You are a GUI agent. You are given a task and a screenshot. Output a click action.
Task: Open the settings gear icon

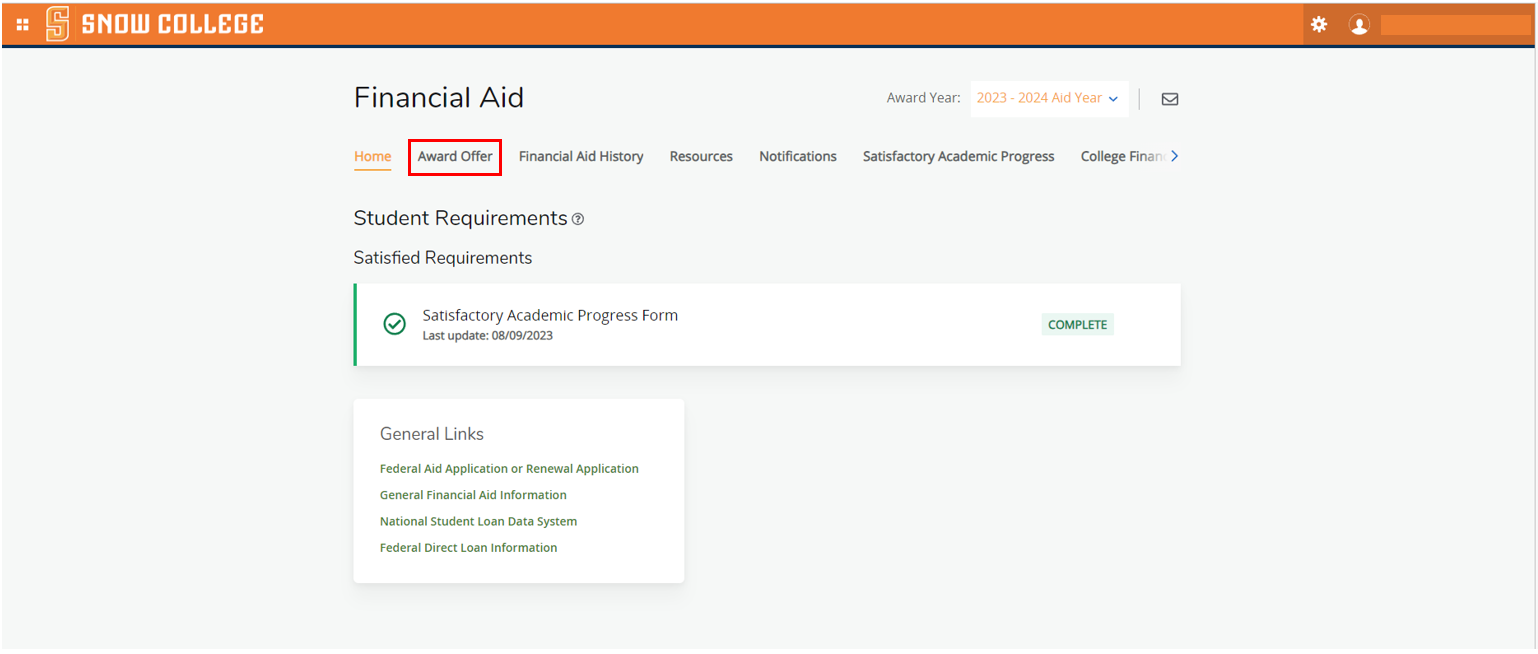(1319, 25)
